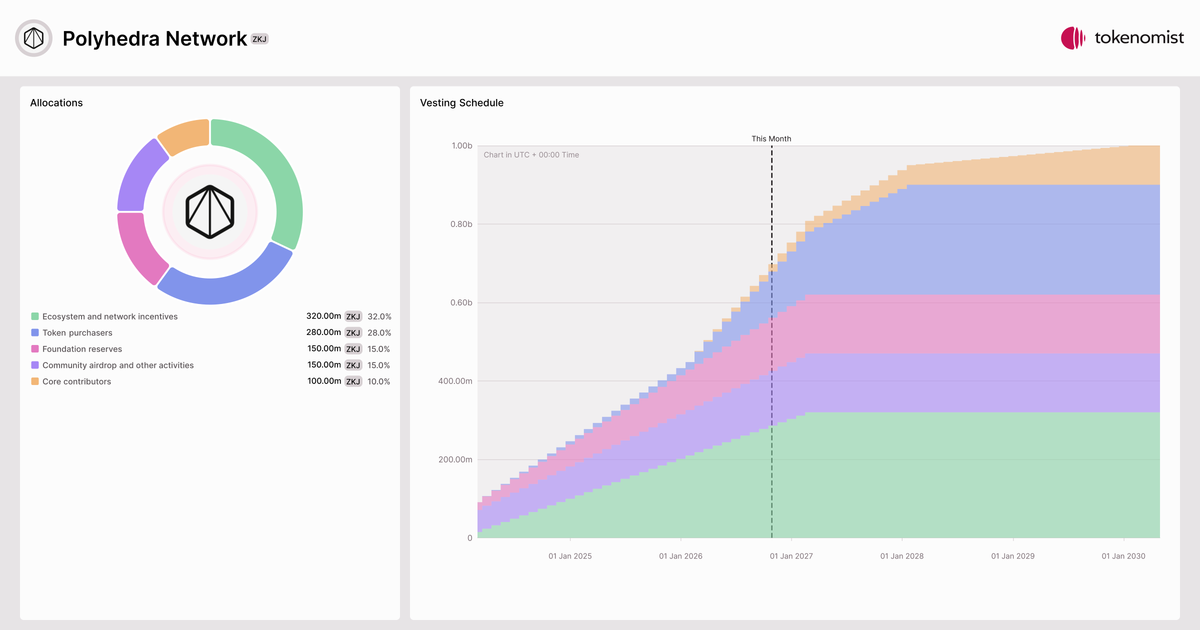
Task: Click the Polyhedra Network logo icon in header
Action: 33,38
